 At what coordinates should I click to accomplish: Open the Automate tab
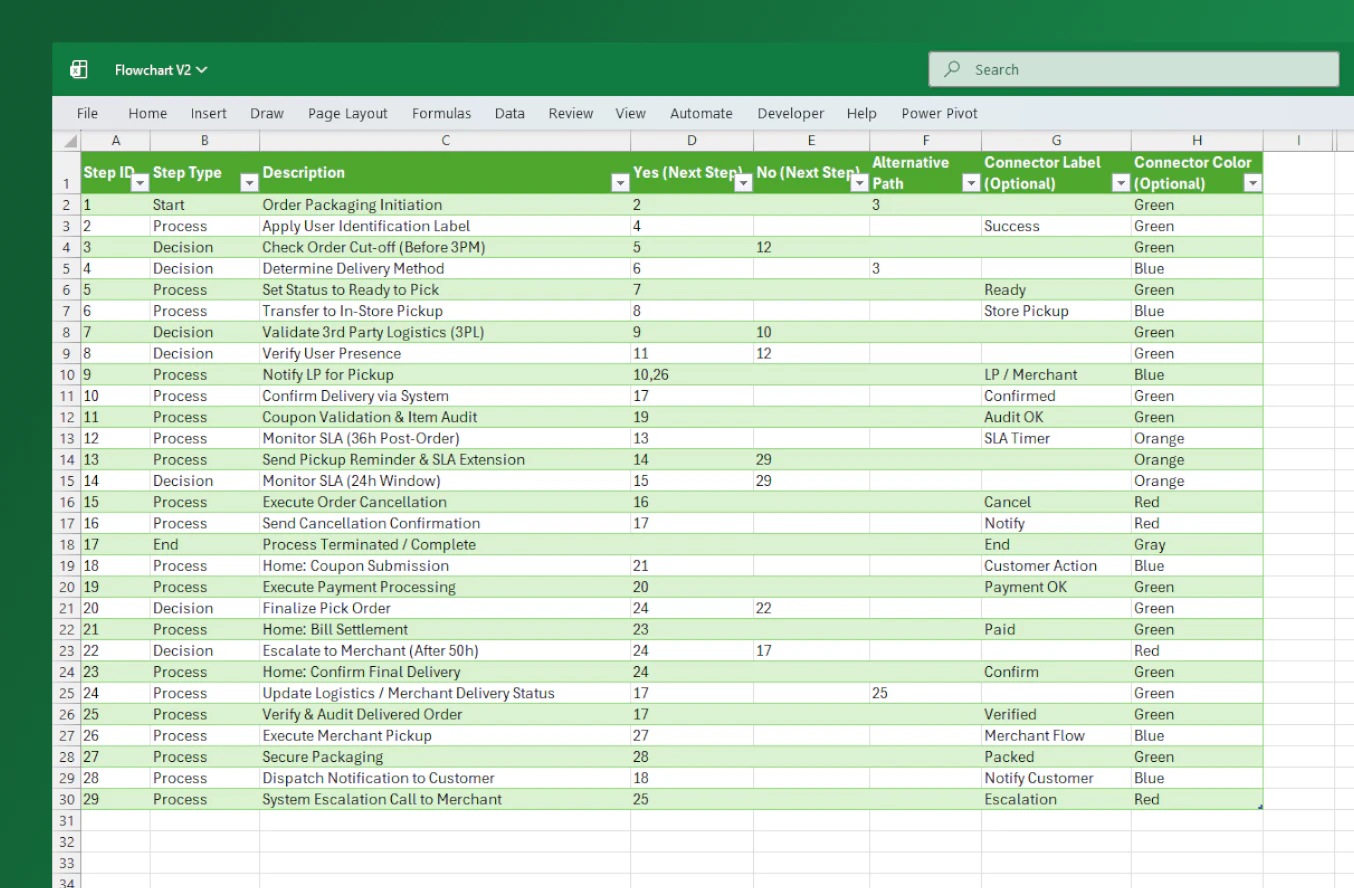tap(701, 114)
